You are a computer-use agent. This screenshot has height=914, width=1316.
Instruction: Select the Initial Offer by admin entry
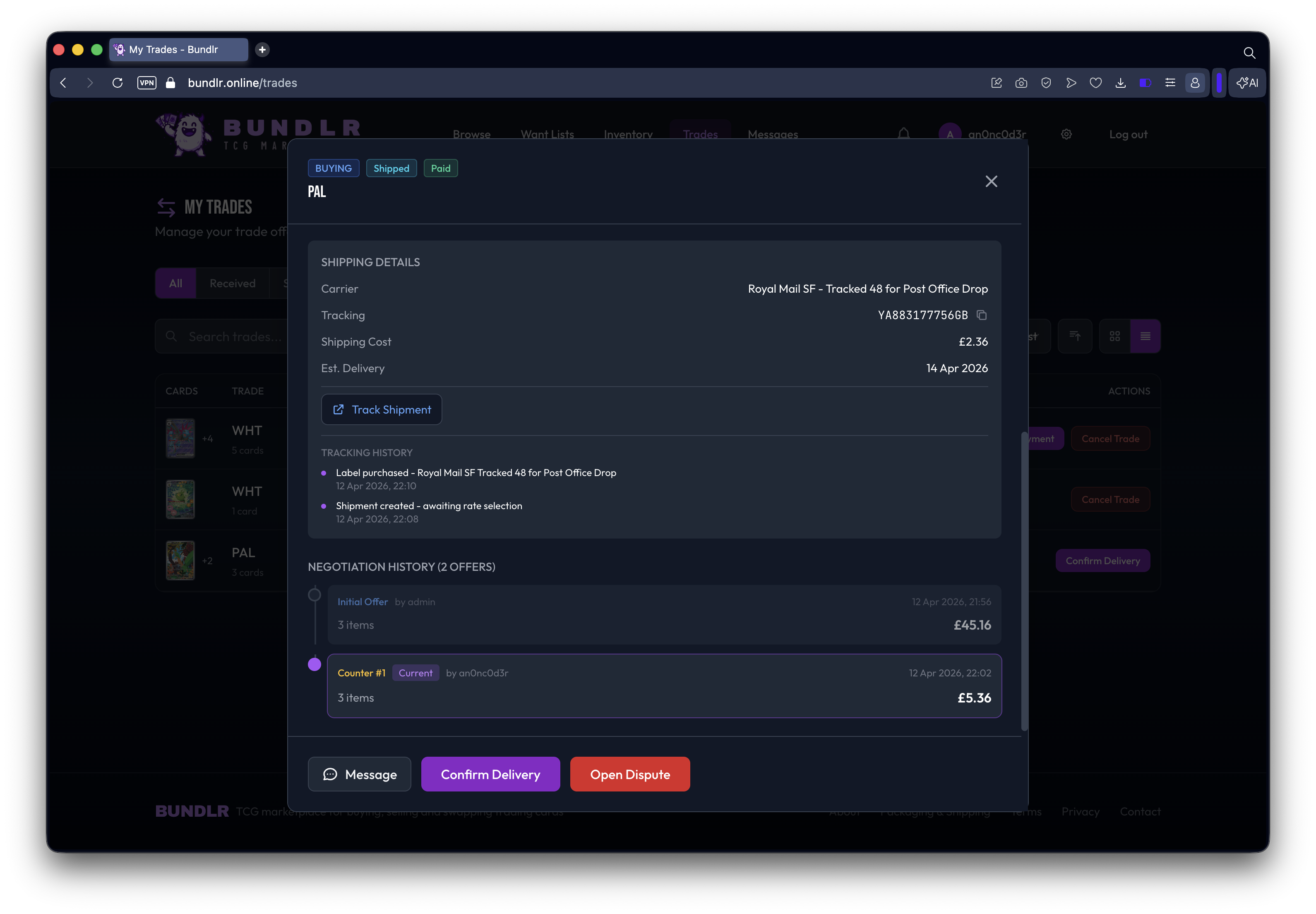(664, 614)
